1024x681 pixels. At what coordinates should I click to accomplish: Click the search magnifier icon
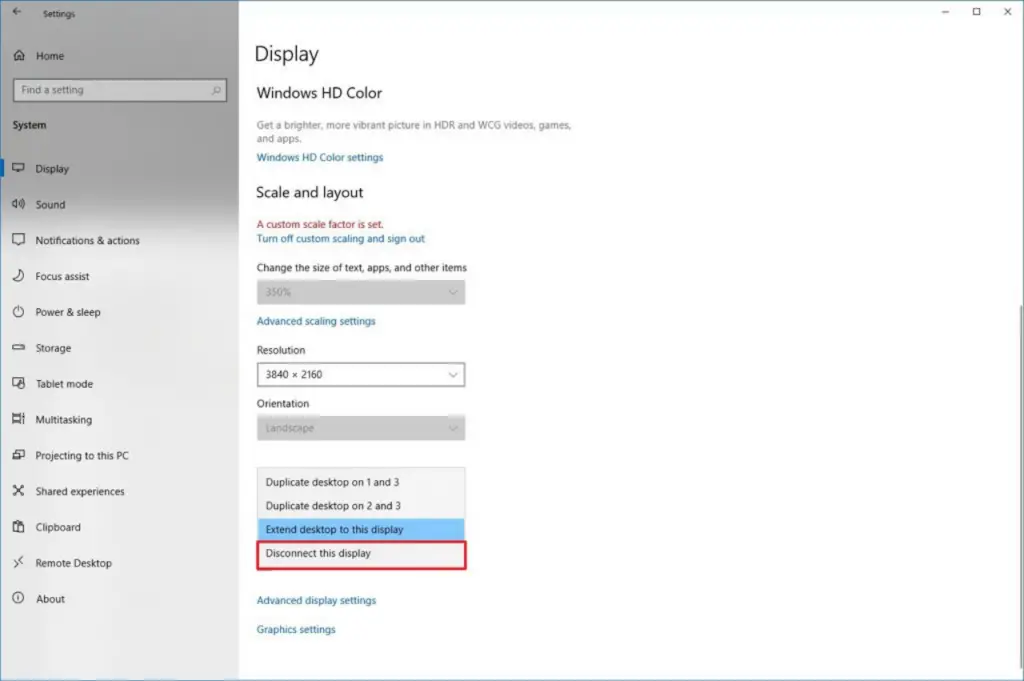pos(216,90)
